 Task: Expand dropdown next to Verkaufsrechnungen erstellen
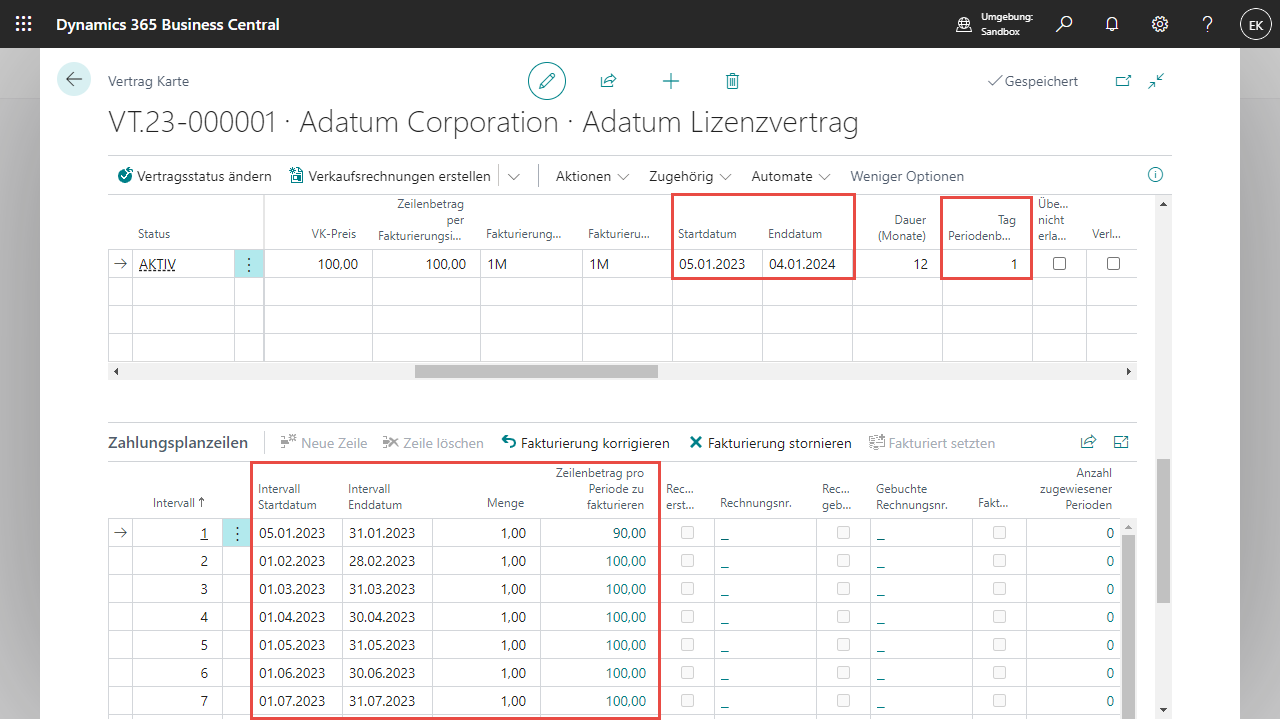tap(514, 176)
